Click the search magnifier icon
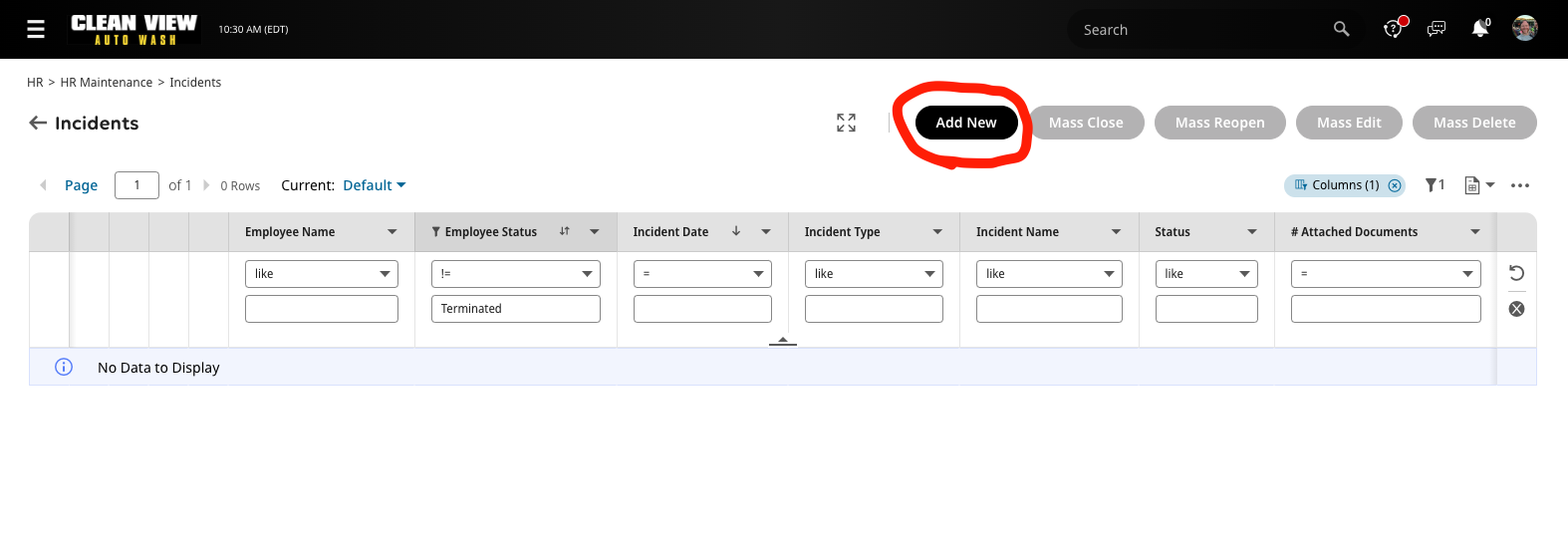 point(1341,29)
